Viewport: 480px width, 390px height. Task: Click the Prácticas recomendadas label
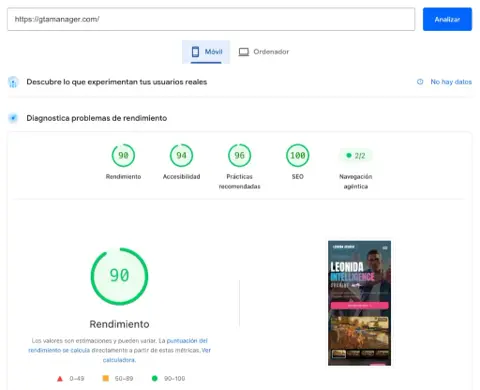click(239, 181)
